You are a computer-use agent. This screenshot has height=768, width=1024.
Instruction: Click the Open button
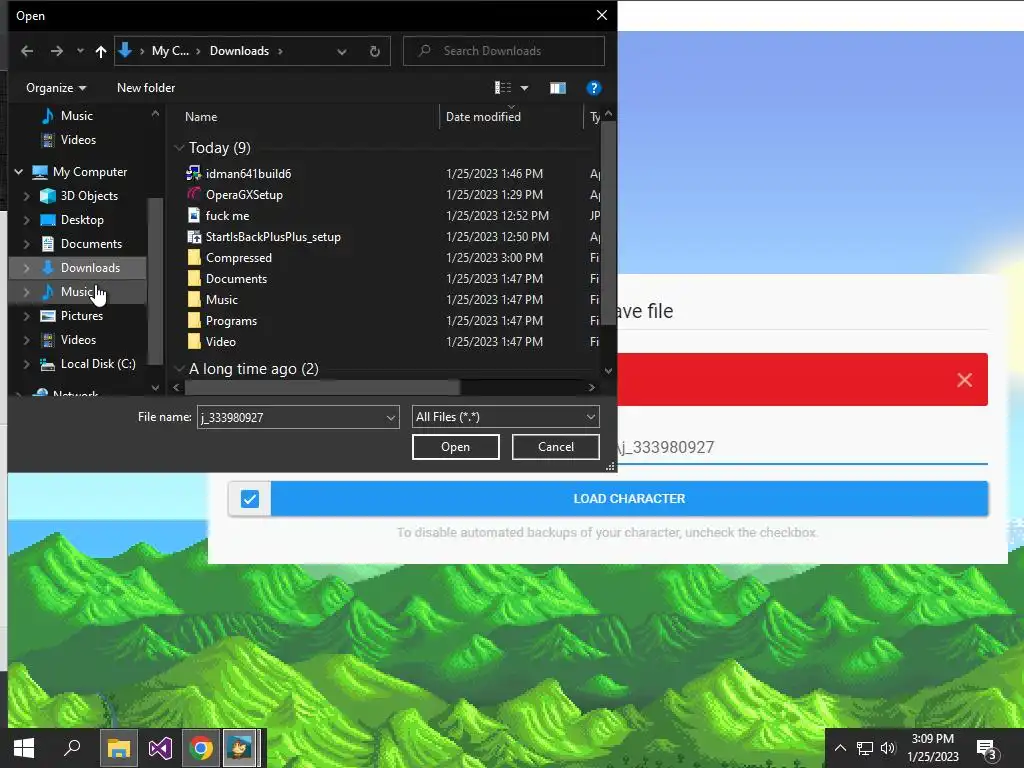pos(455,447)
